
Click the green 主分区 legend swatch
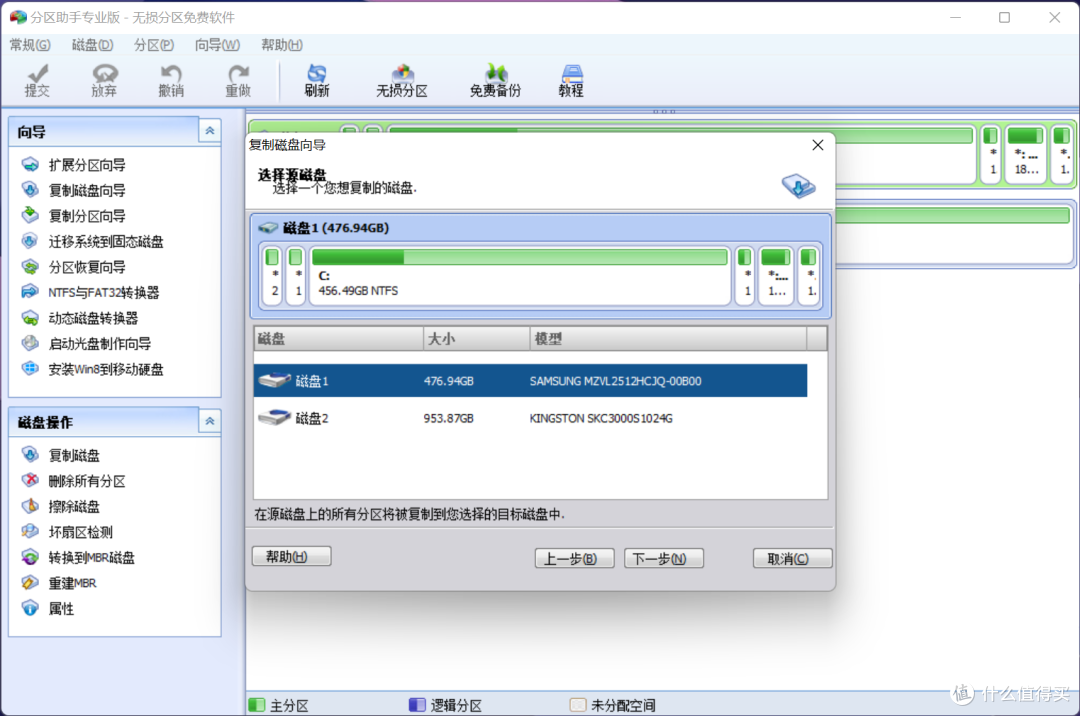coord(258,705)
